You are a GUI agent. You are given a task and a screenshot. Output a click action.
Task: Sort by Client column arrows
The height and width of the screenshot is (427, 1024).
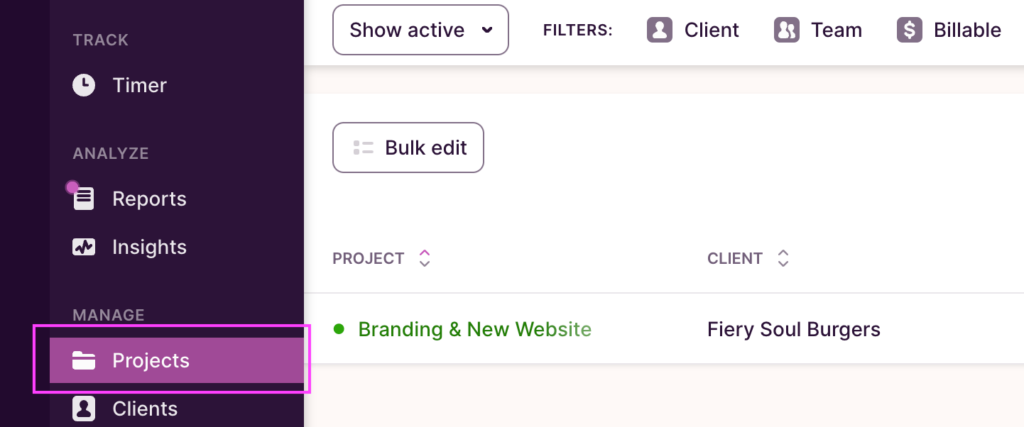pyautogui.click(x=783, y=259)
